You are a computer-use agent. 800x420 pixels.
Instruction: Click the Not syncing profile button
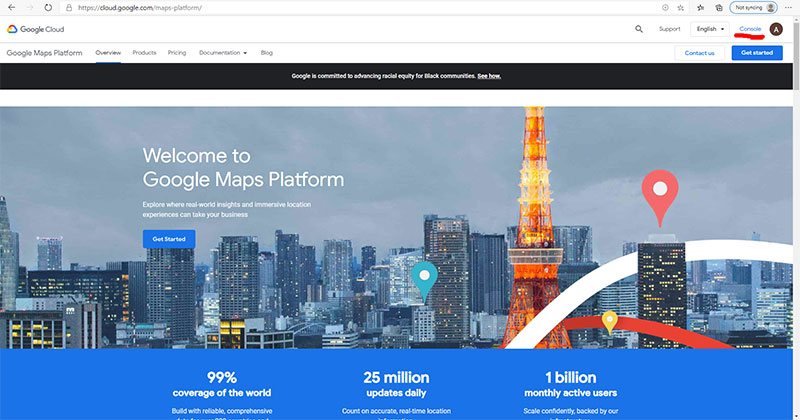coord(754,8)
